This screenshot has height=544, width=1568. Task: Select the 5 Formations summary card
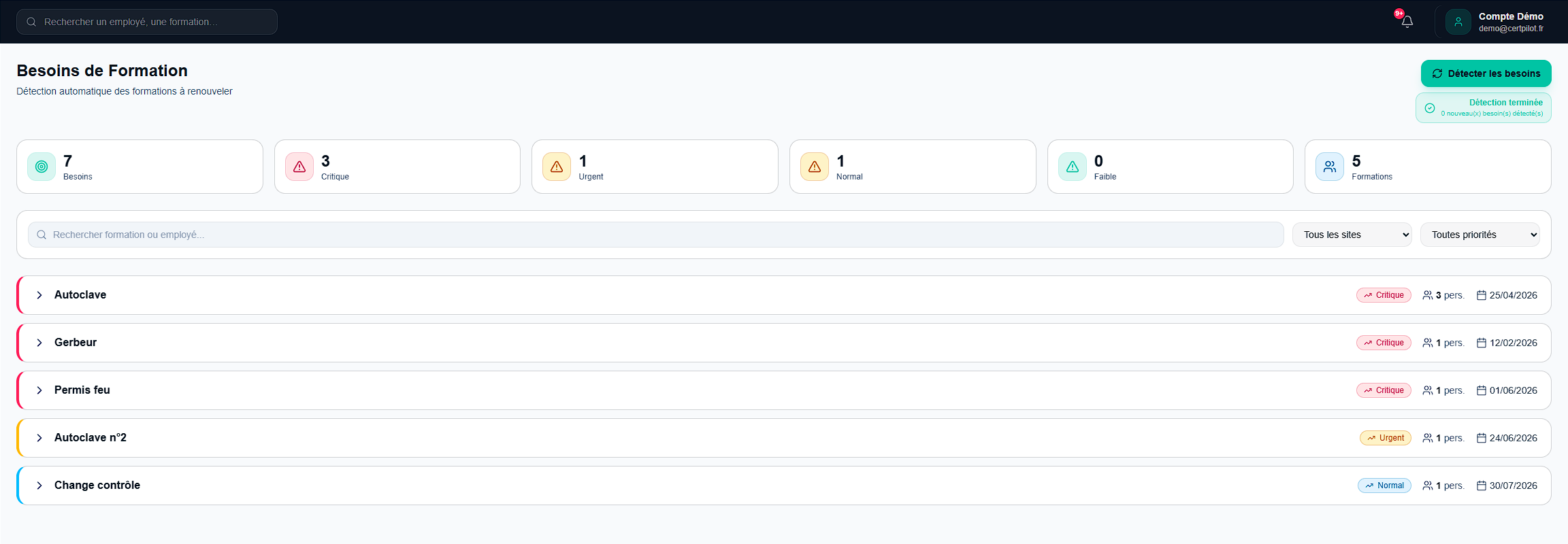point(1428,167)
